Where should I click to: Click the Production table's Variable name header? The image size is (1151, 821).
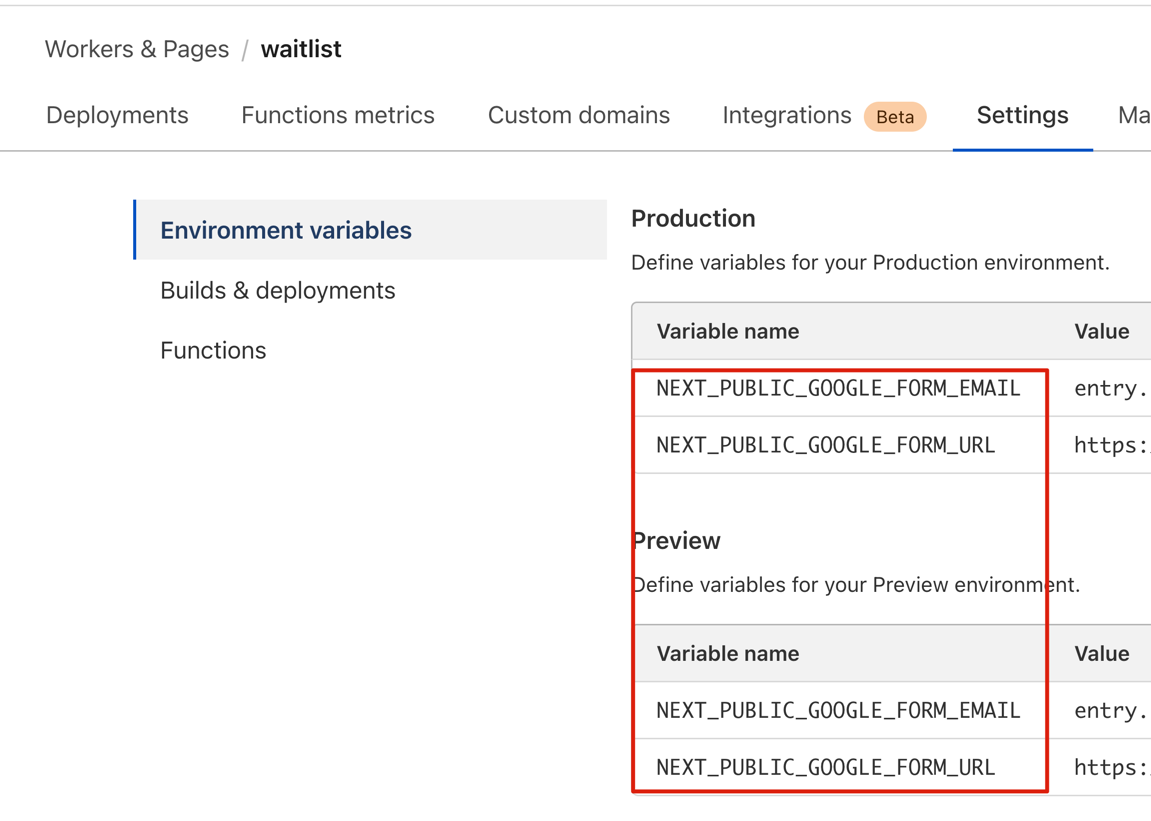tap(728, 331)
